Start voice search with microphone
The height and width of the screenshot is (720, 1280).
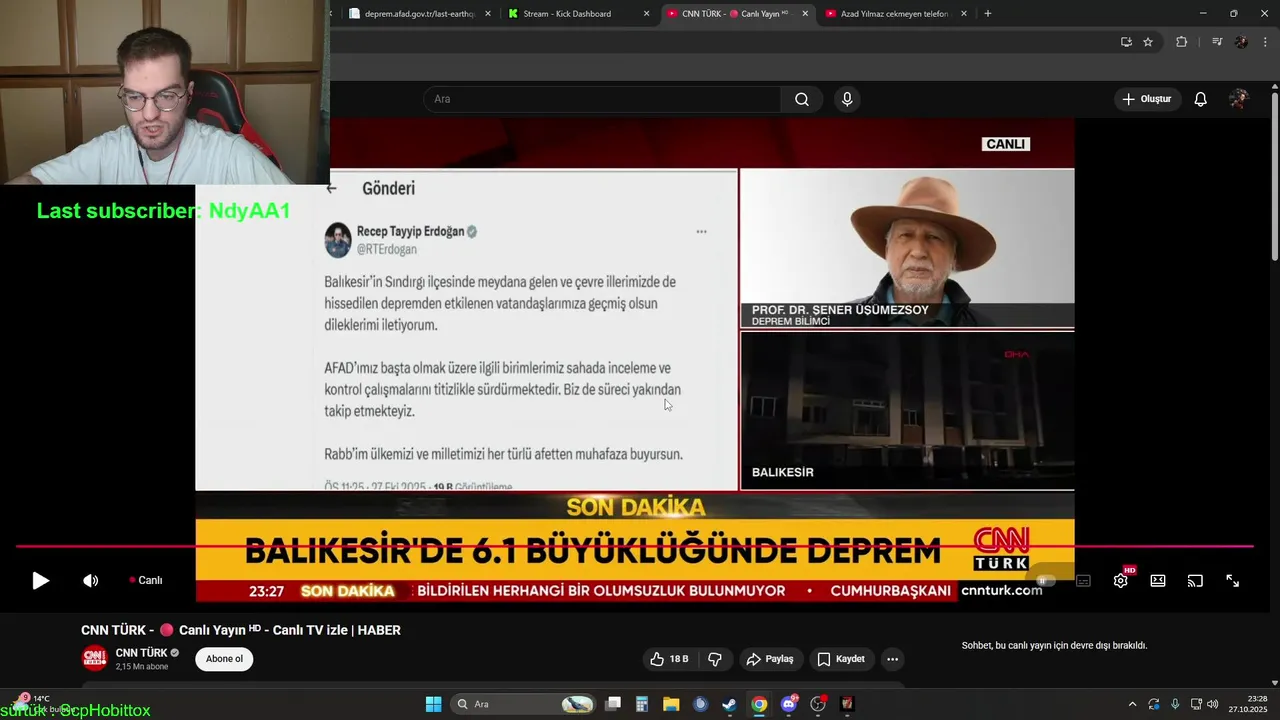click(x=847, y=99)
